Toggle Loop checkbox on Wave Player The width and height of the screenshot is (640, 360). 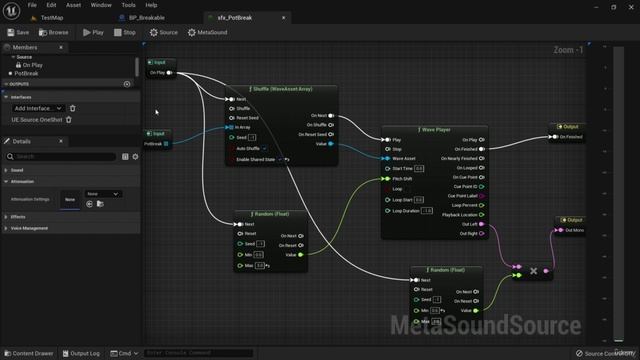[387, 189]
